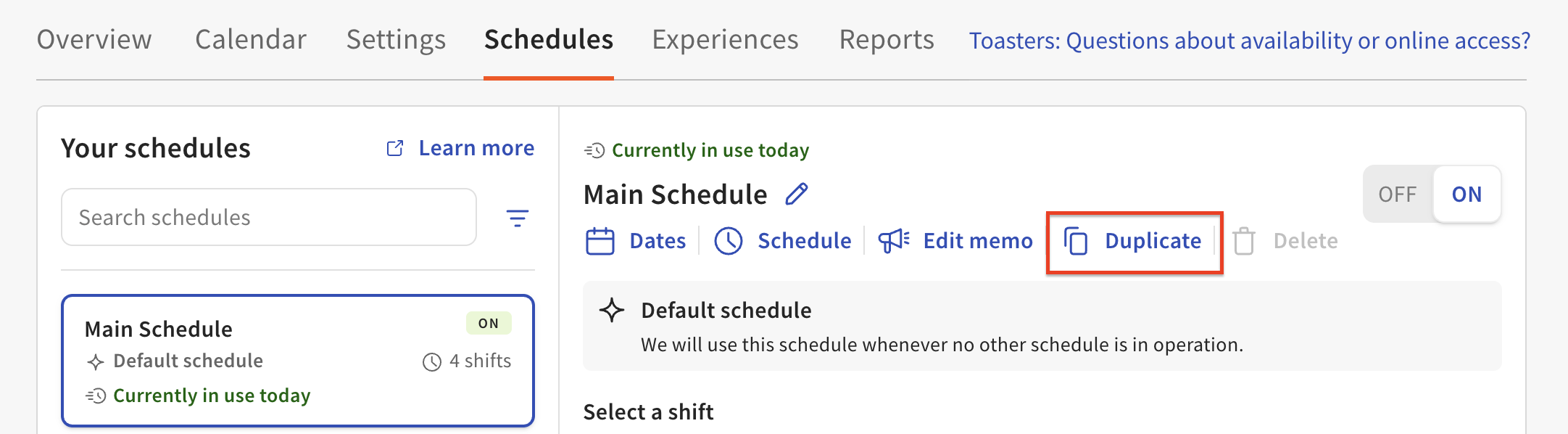Screen dimensions: 1568x434
Task: Click the Search schedules input field
Action: [268, 218]
